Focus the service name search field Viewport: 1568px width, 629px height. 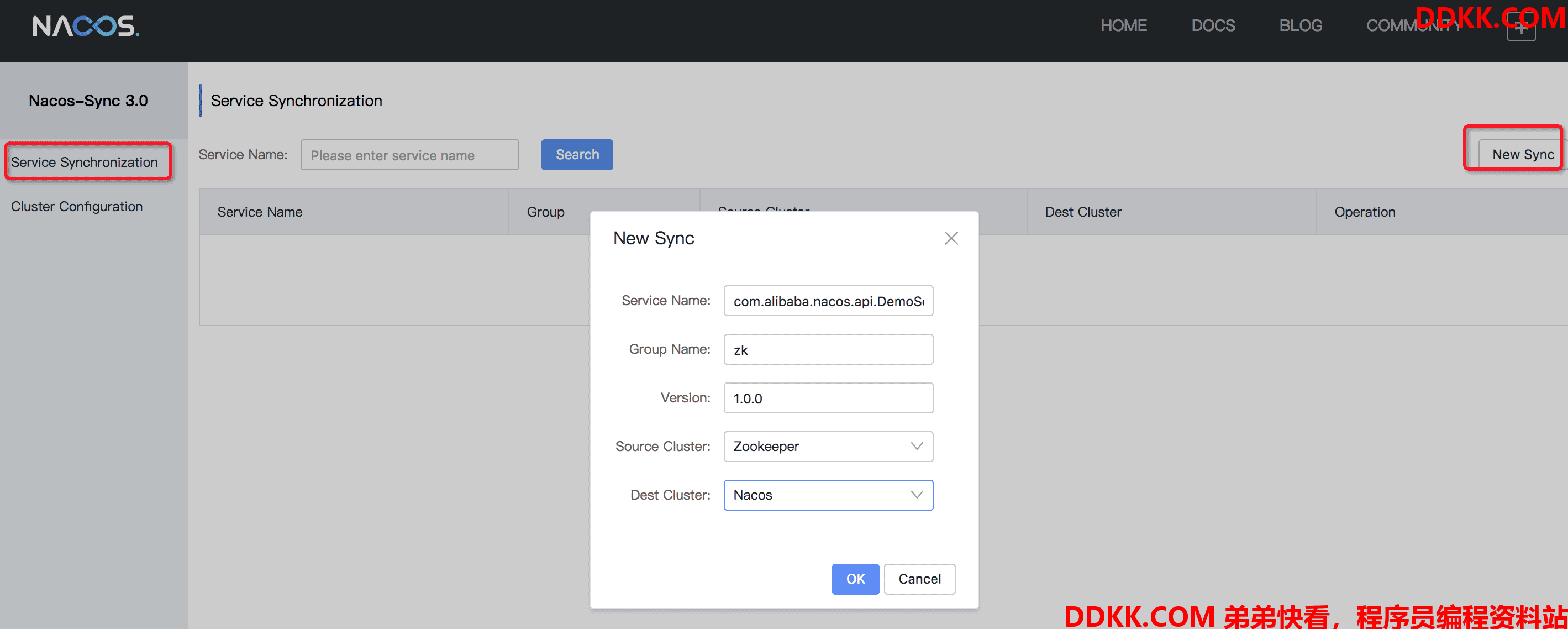pos(409,155)
